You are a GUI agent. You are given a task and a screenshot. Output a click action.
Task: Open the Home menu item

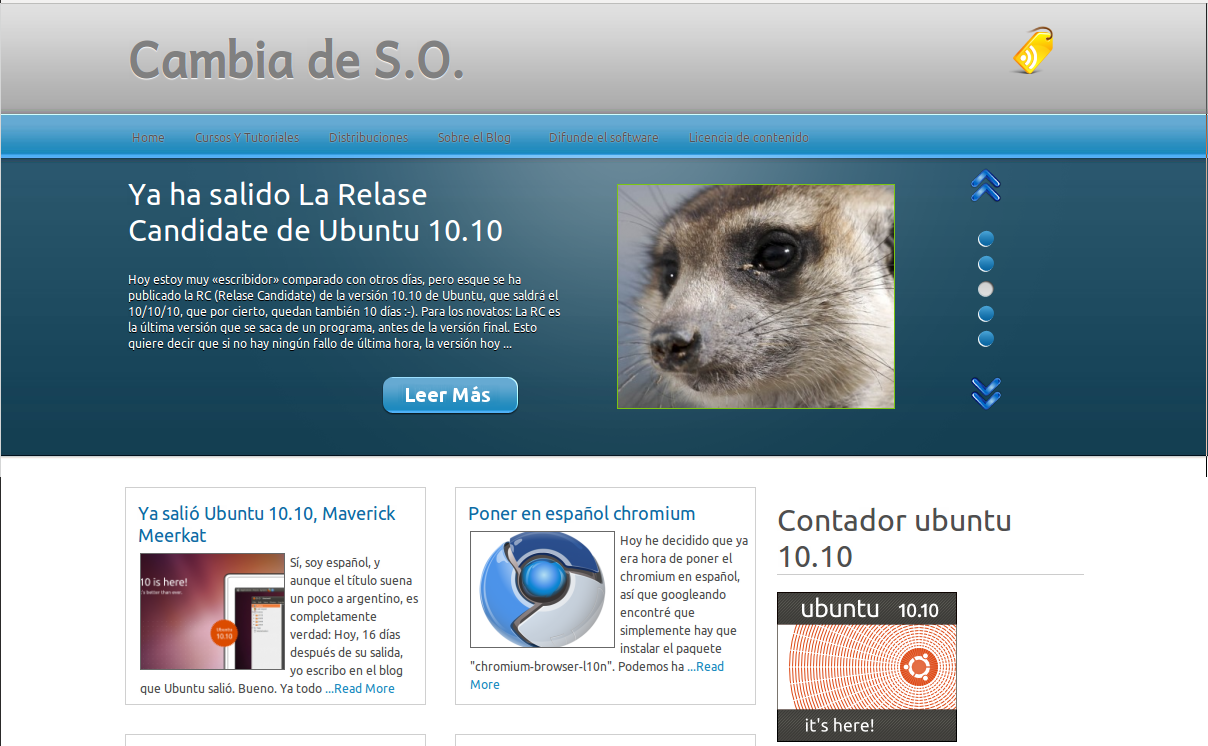click(x=148, y=137)
